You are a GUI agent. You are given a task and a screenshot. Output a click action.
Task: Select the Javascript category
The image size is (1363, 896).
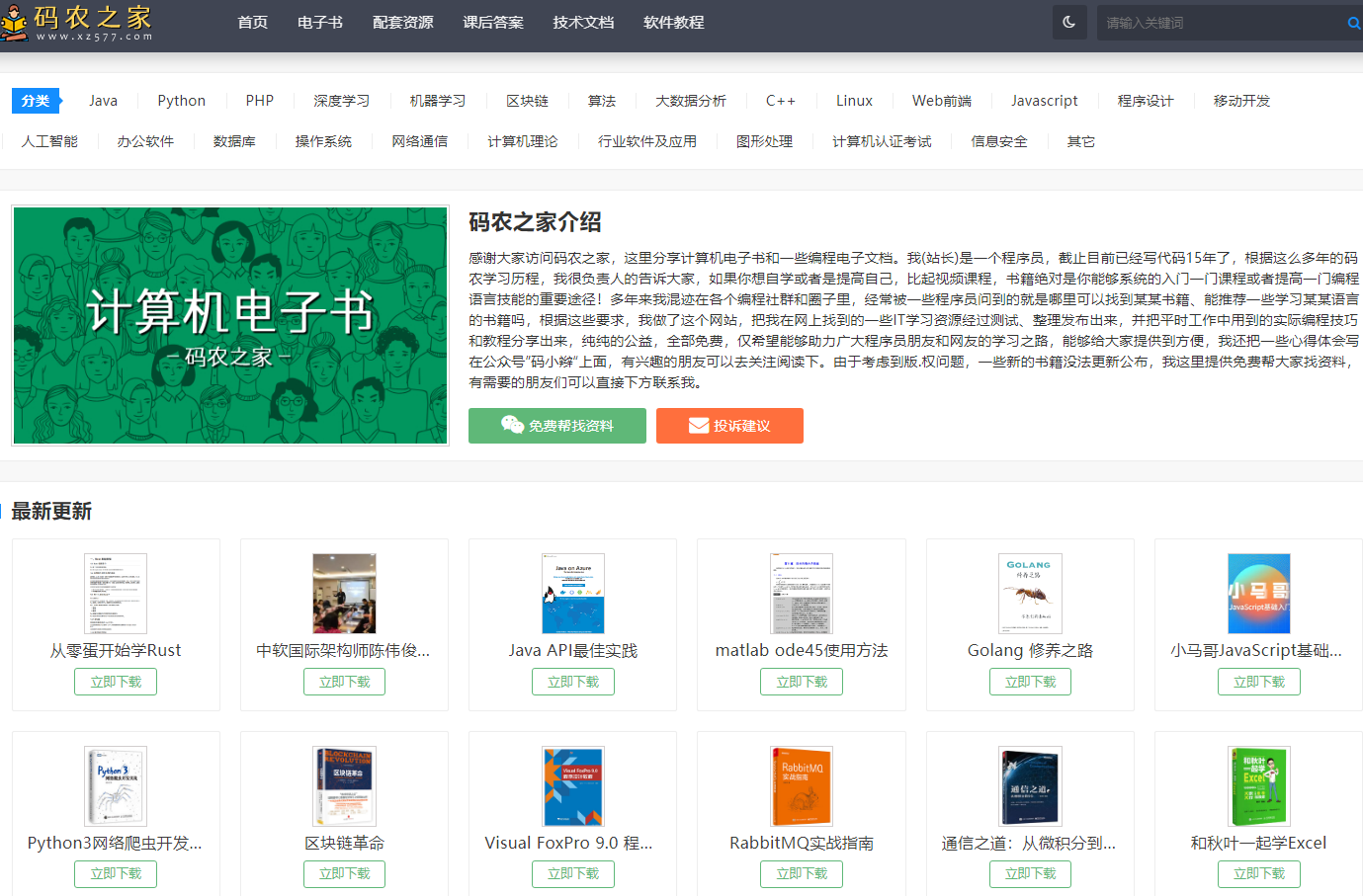tap(1045, 101)
